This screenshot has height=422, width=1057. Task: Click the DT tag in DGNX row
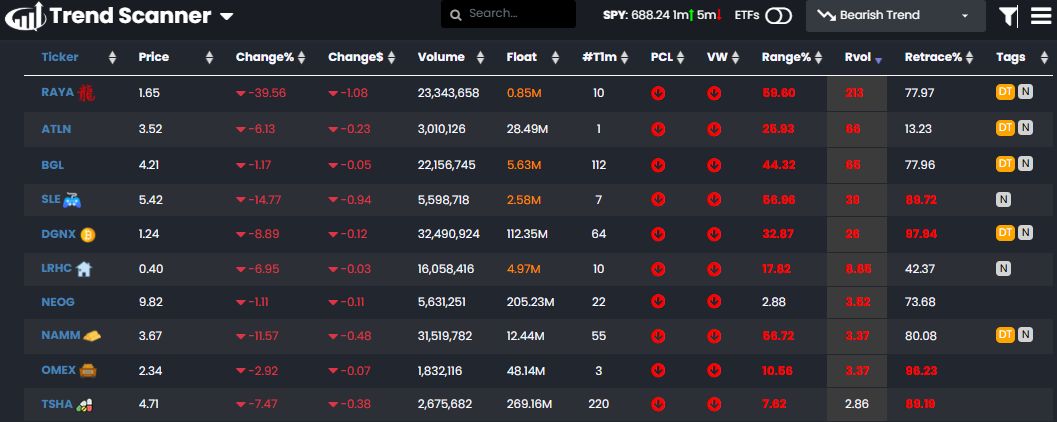pyautogui.click(x=1005, y=233)
